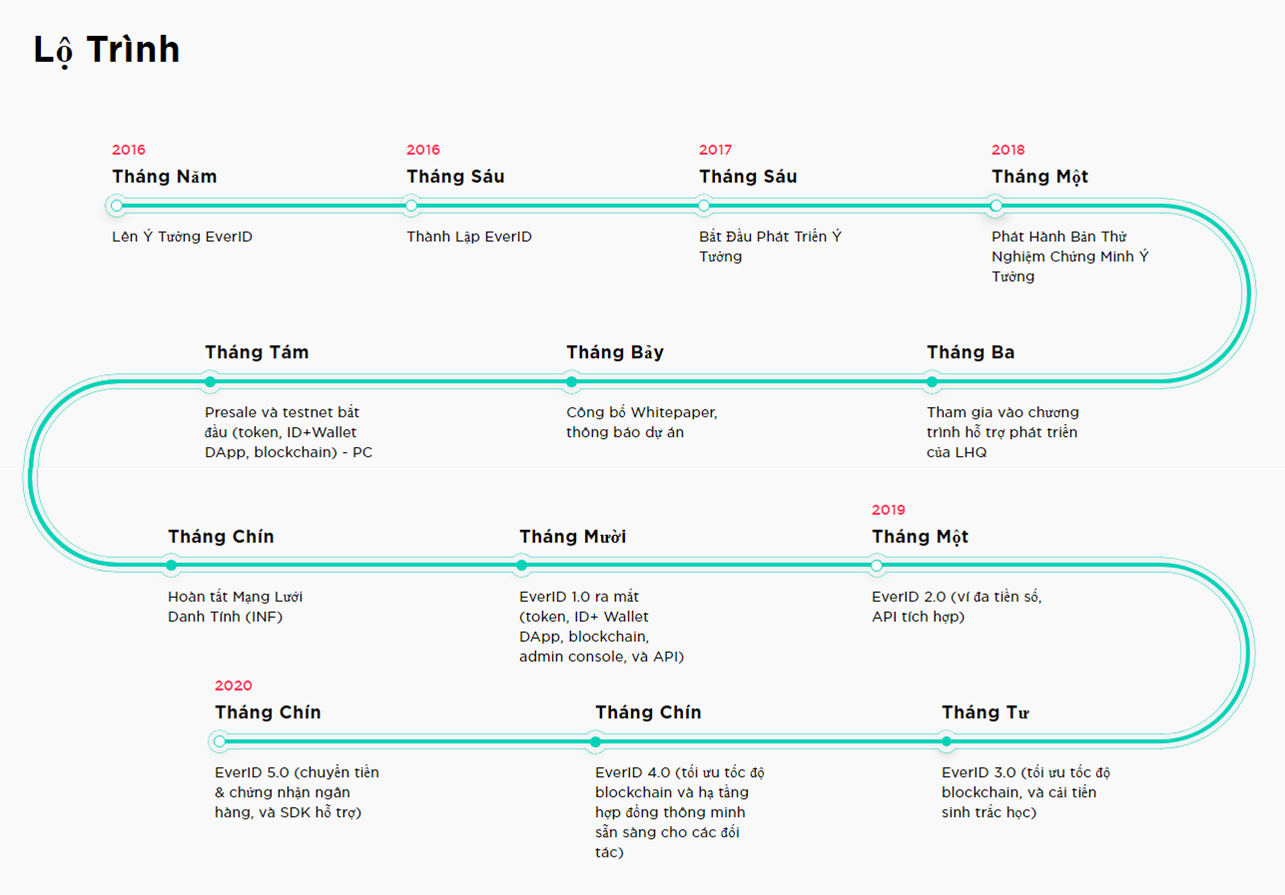Screen dimensions: 1285x895
Task: Click the 2020 Tháng Chín marker circle
Action: (220, 742)
